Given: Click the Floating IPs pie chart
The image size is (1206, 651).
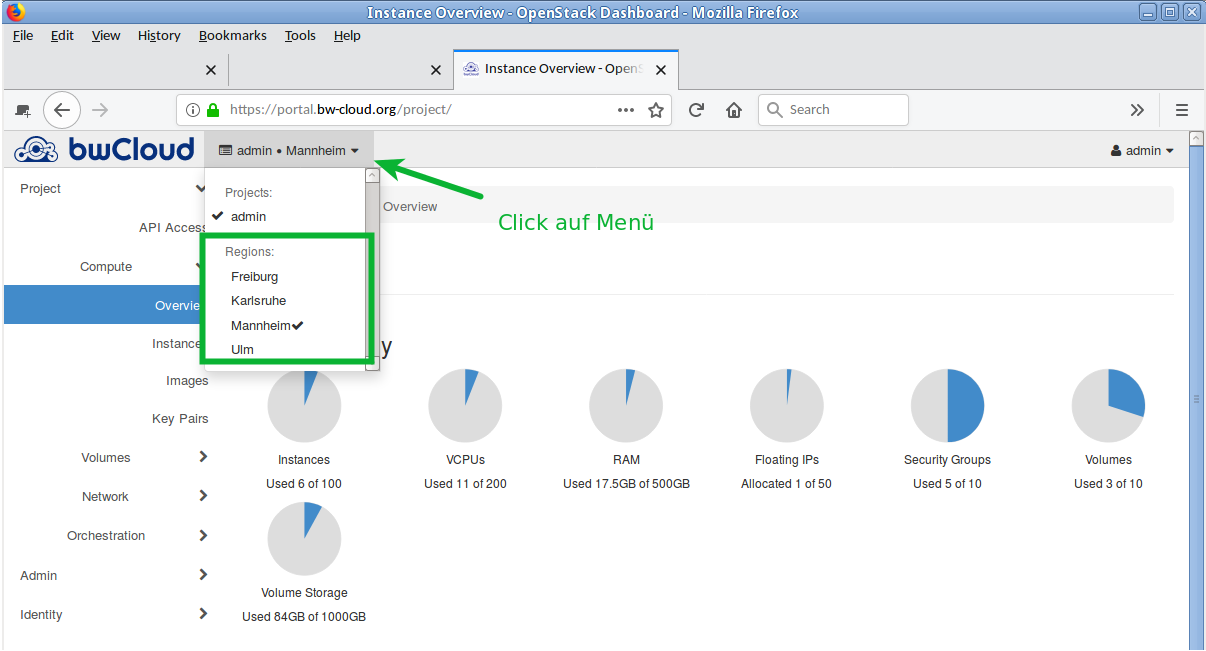Looking at the screenshot, I should pos(787,405).
